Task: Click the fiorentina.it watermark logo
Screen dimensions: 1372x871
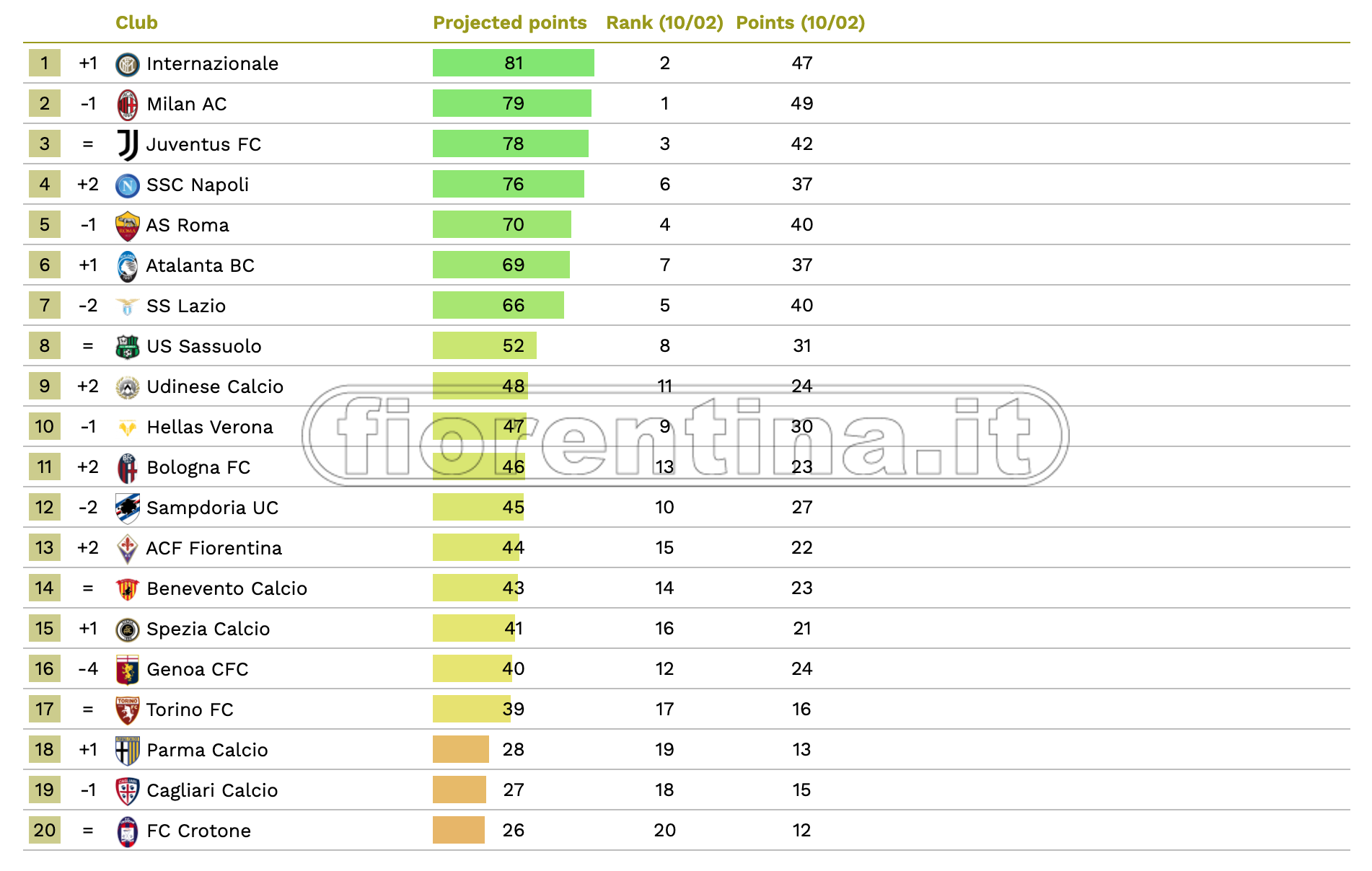Action: tap(685, 435)
